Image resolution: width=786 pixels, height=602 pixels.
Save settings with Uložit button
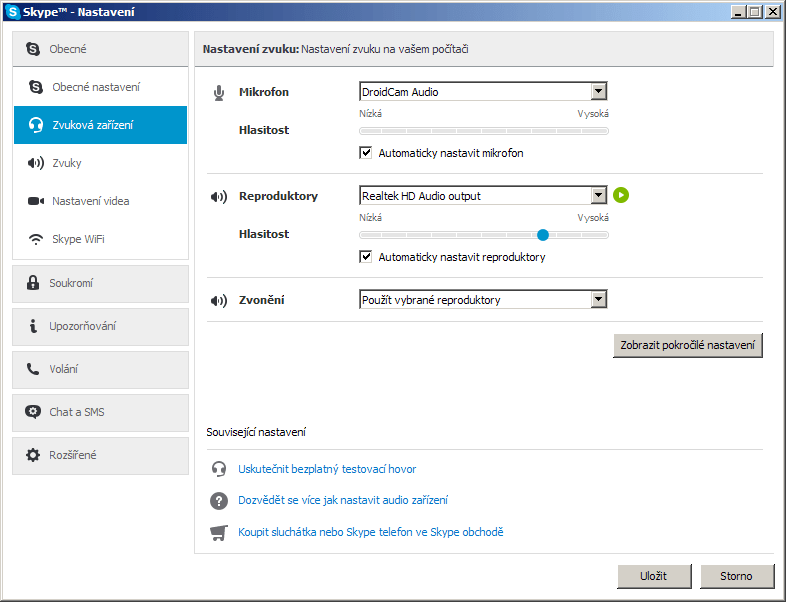(654, 576)
